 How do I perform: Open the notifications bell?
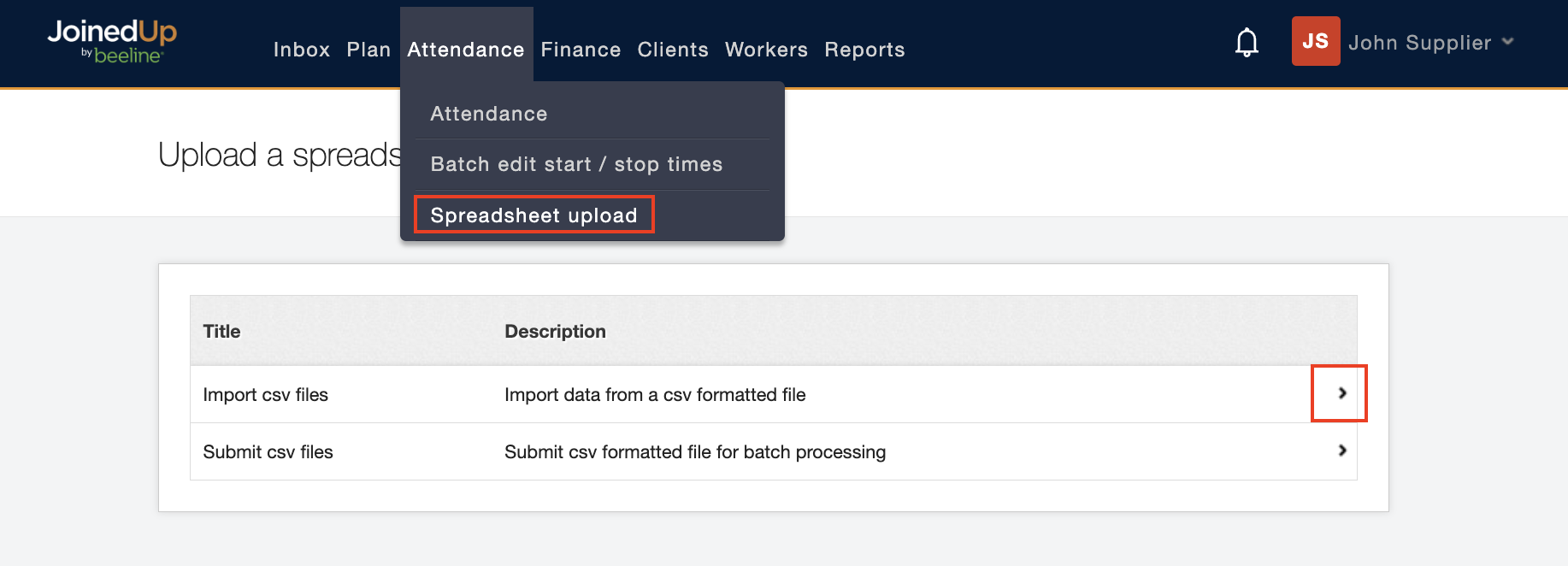(x=1247, y=42)
